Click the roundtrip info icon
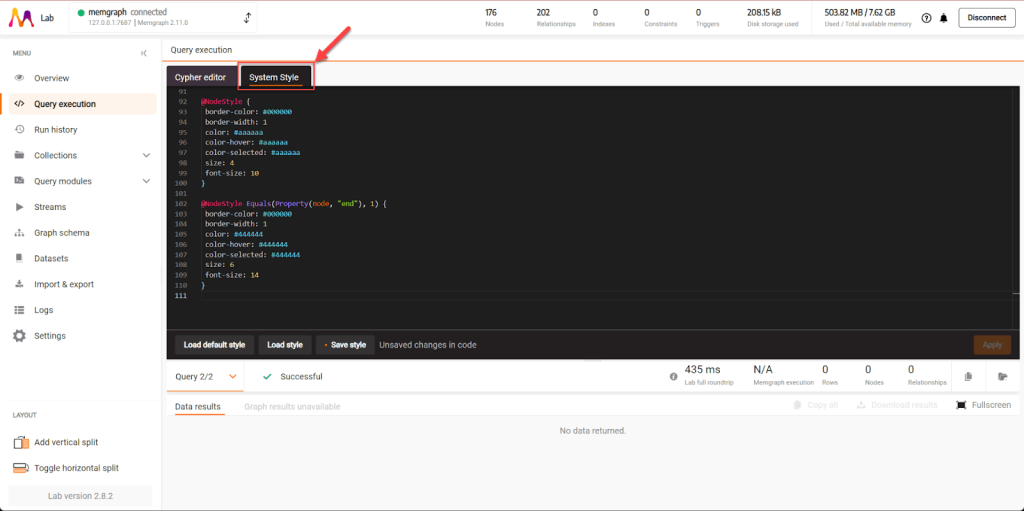Screen dimensions: 1024x511 tap(674, 377)
